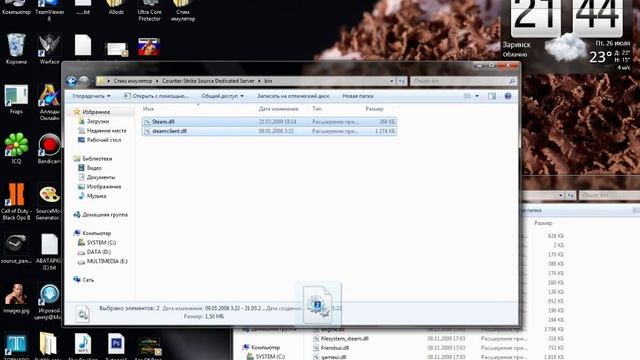The image size is (640, 360).
Task: Select the images.jpg desktop picture
Action: click(16, 298)
